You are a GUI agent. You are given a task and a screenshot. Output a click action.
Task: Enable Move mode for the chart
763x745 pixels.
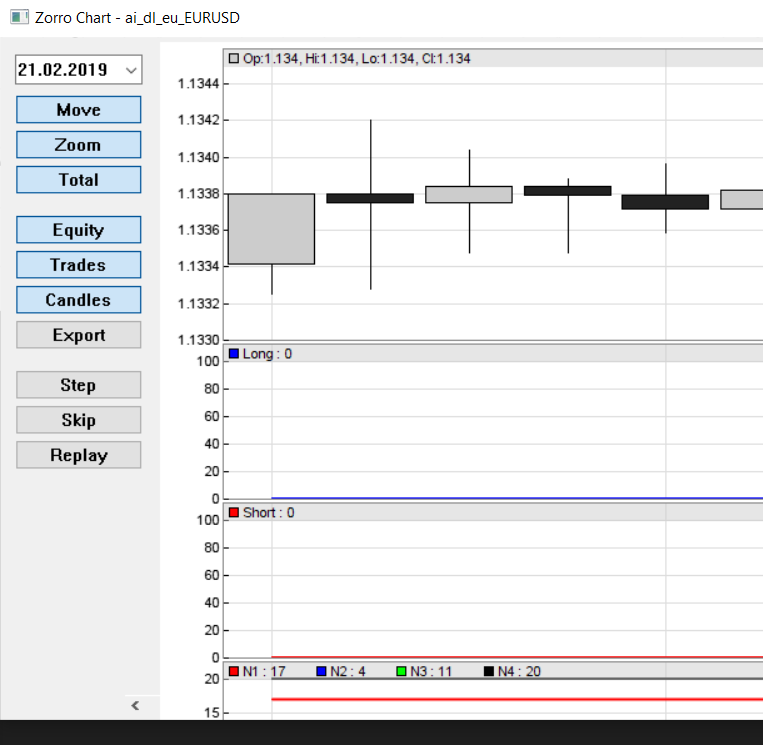tap(78, 110)
